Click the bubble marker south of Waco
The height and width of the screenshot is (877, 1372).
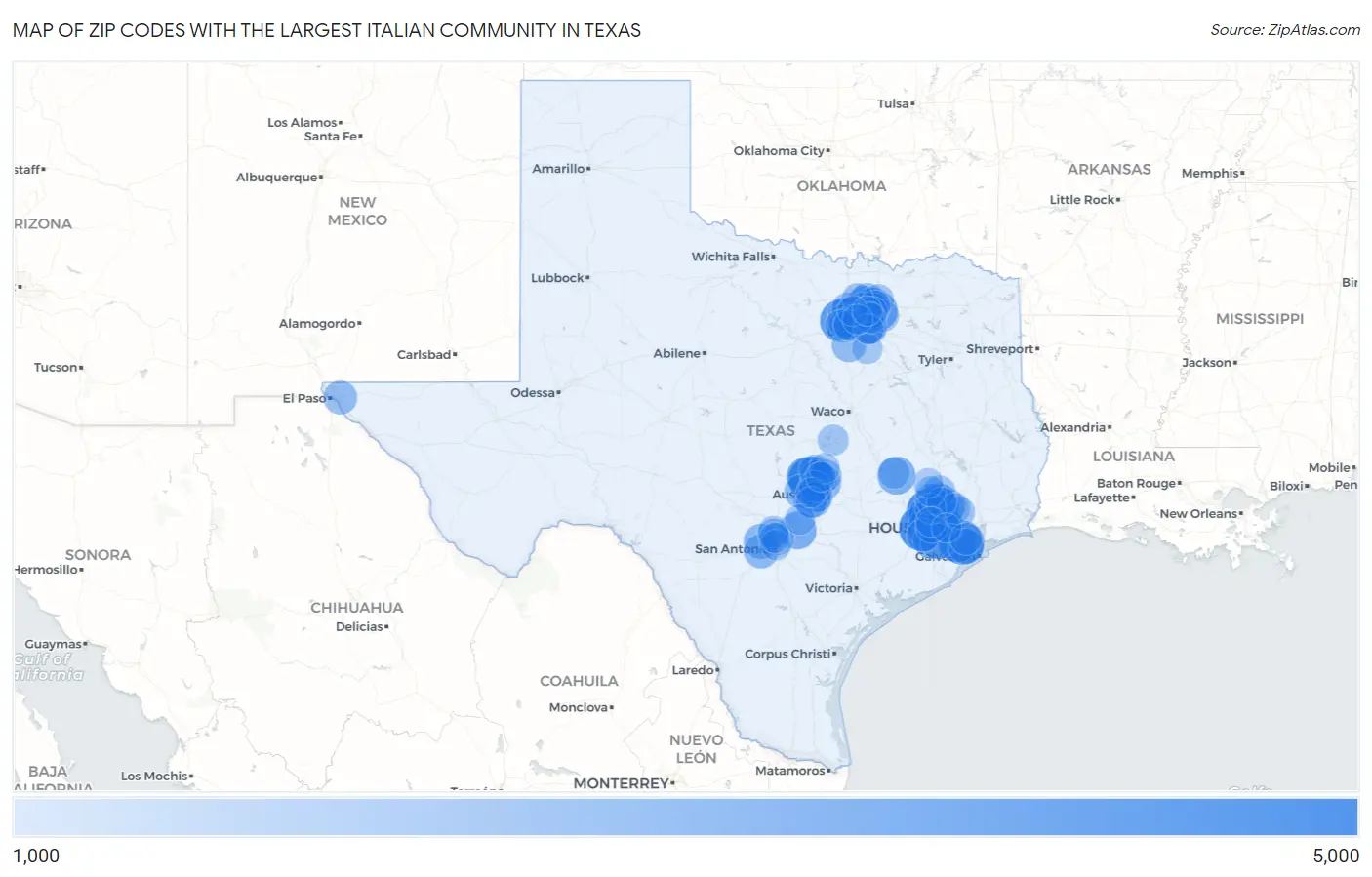[x=832, y=440]
